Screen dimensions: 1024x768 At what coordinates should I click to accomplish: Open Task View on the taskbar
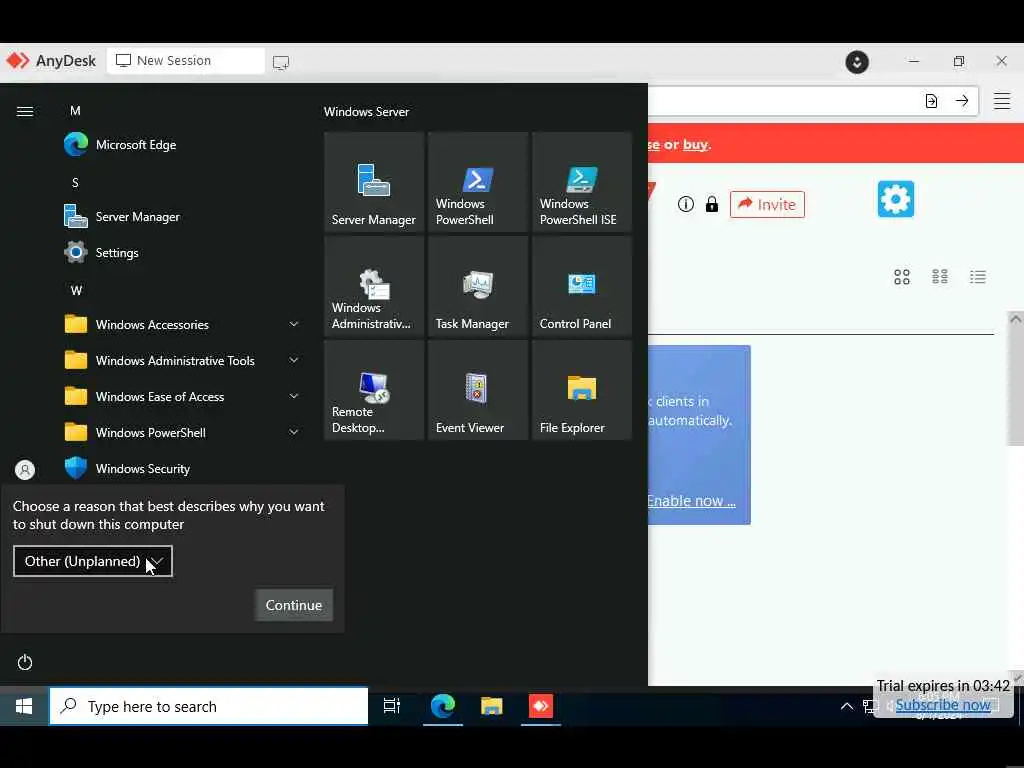click(392, 706)
